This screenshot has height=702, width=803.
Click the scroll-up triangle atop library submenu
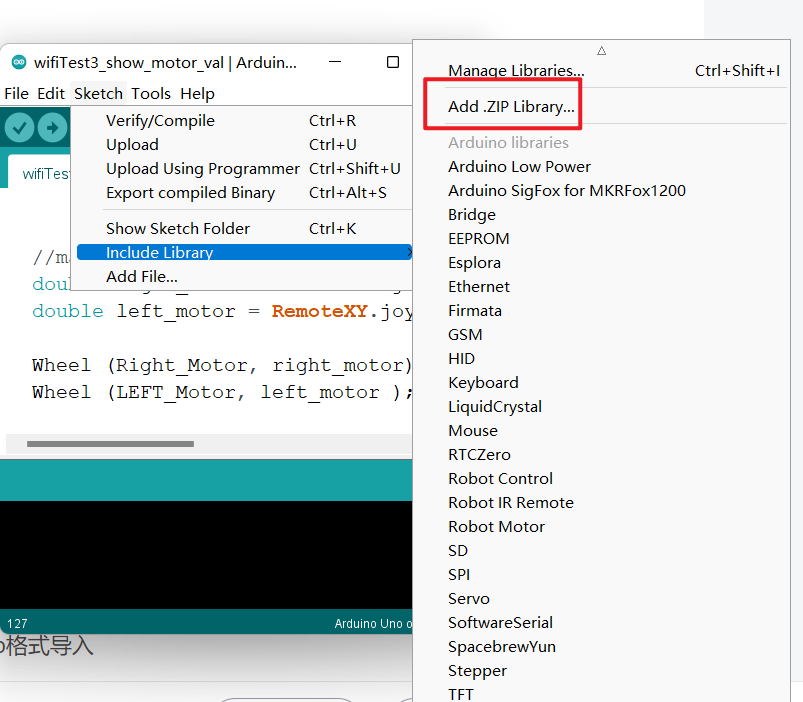coord(602,51)
